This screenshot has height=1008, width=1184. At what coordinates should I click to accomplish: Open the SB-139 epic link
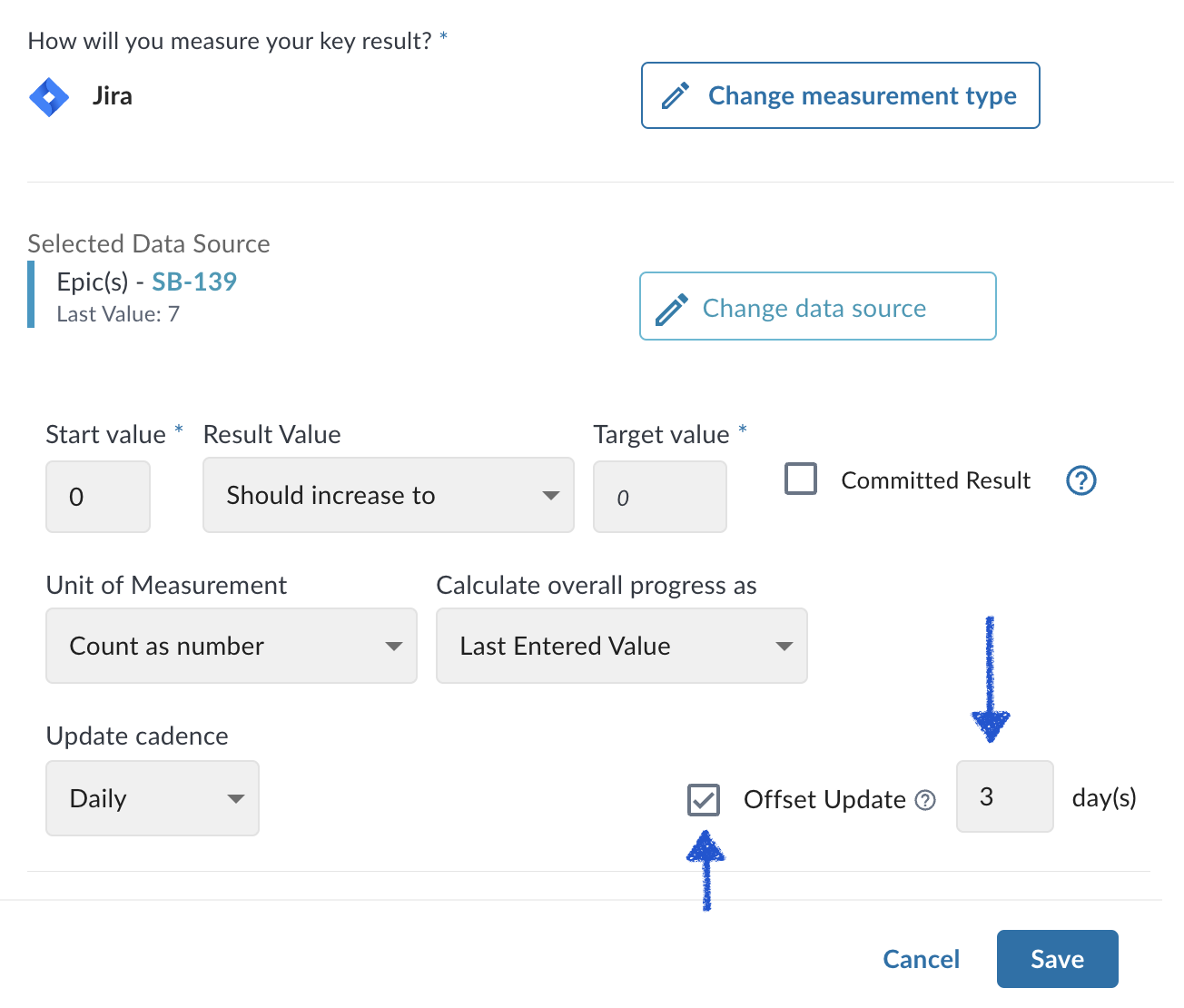(194, 282)
